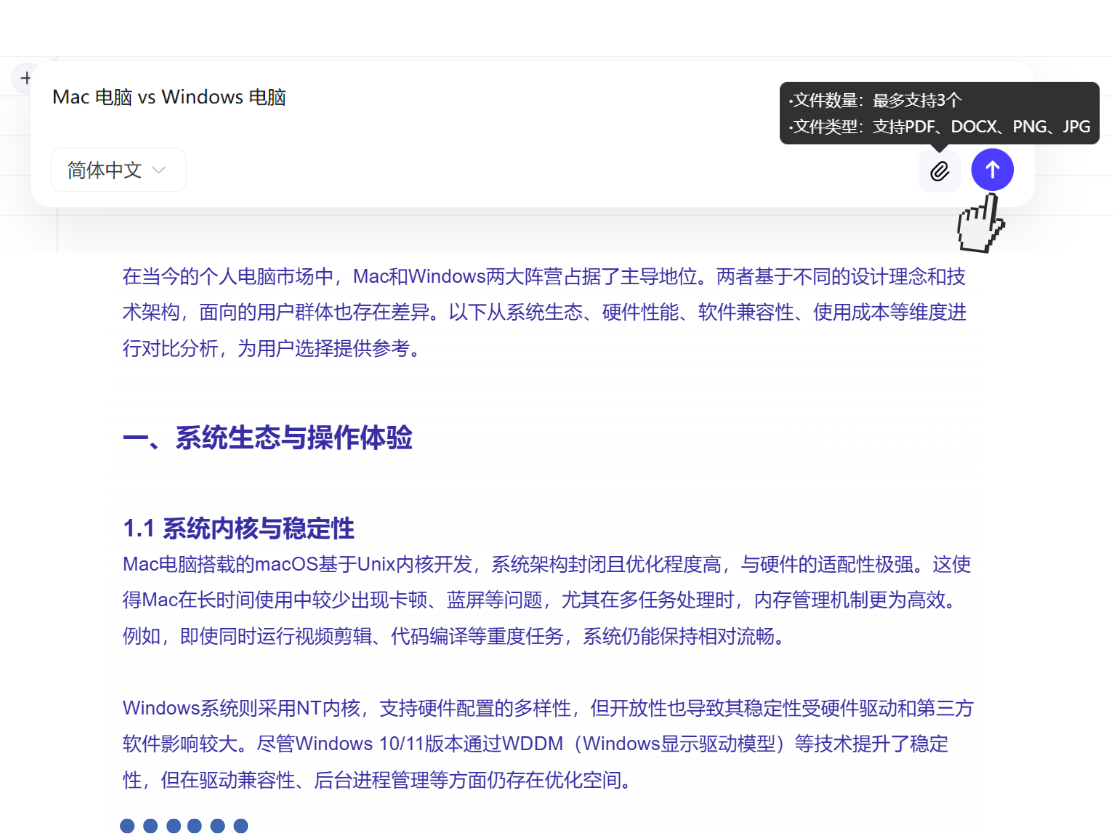
Task: Open the 简体中文 language dropdown
Action: click(x=118, y=170)
